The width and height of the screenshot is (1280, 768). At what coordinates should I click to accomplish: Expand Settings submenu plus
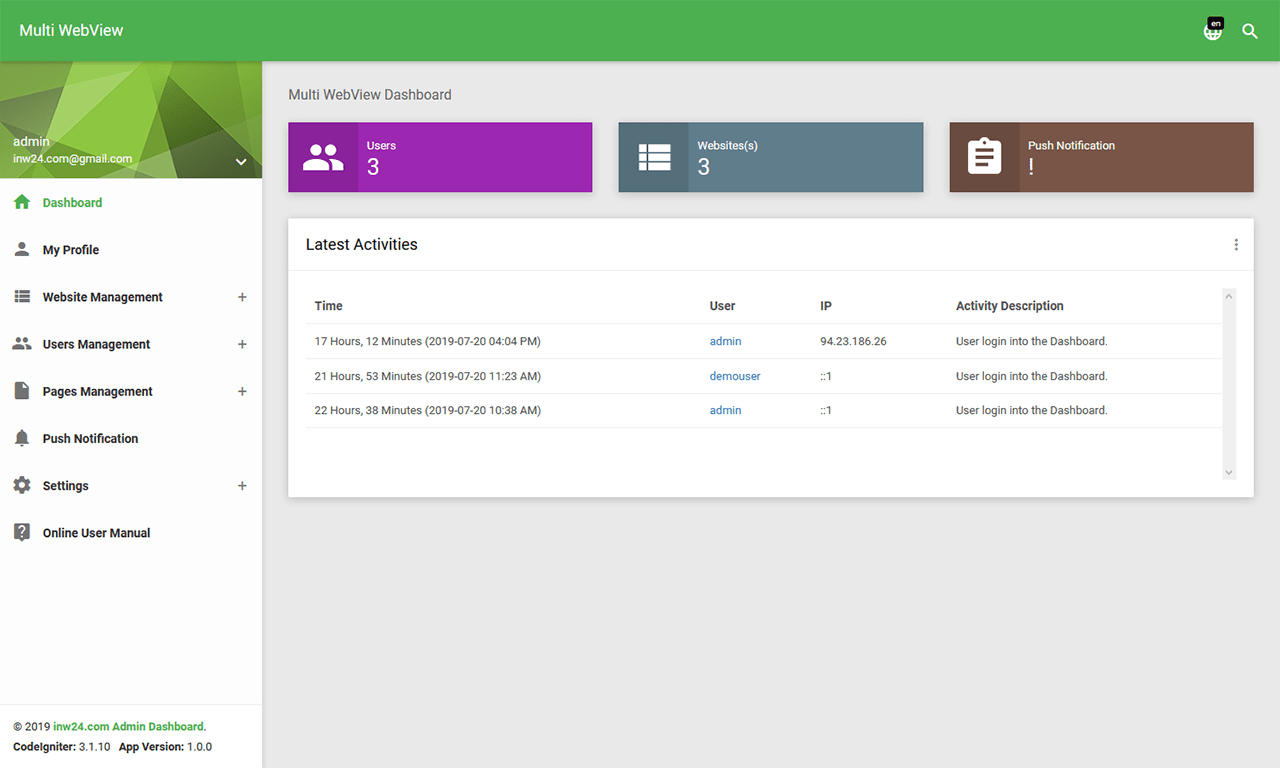tap(242, 486)
